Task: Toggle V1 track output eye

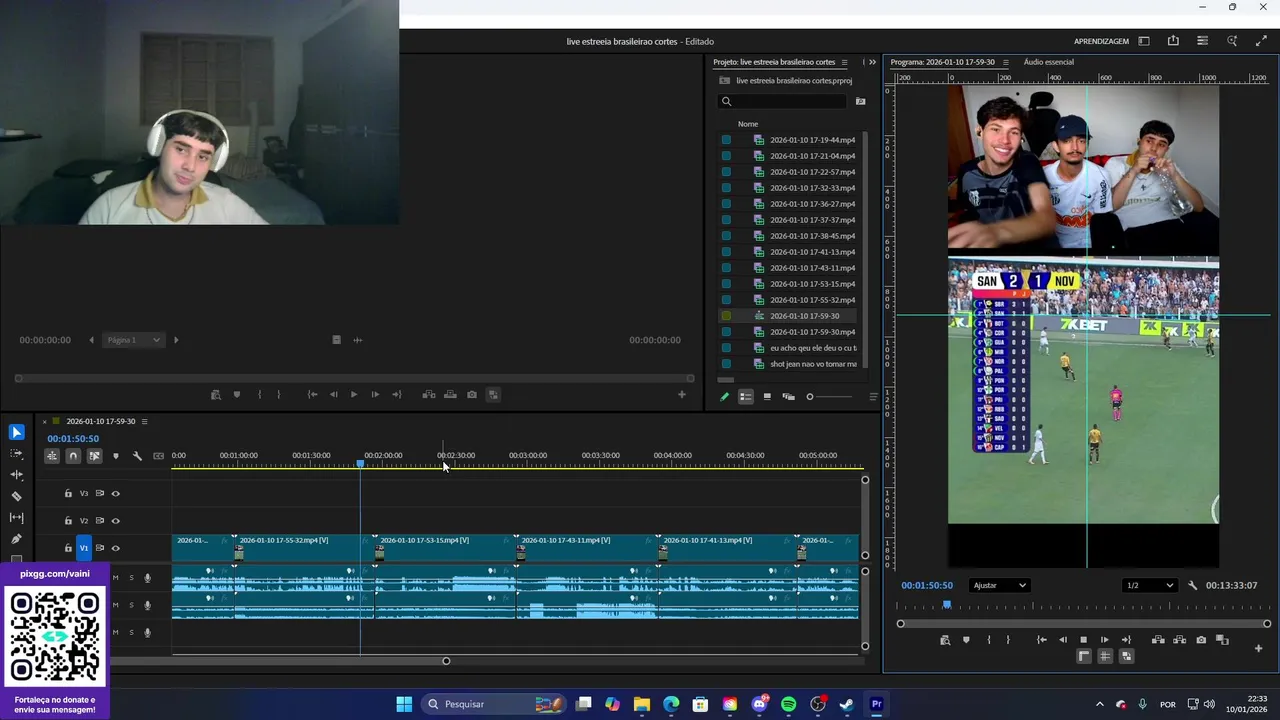Action: point(115,548)
